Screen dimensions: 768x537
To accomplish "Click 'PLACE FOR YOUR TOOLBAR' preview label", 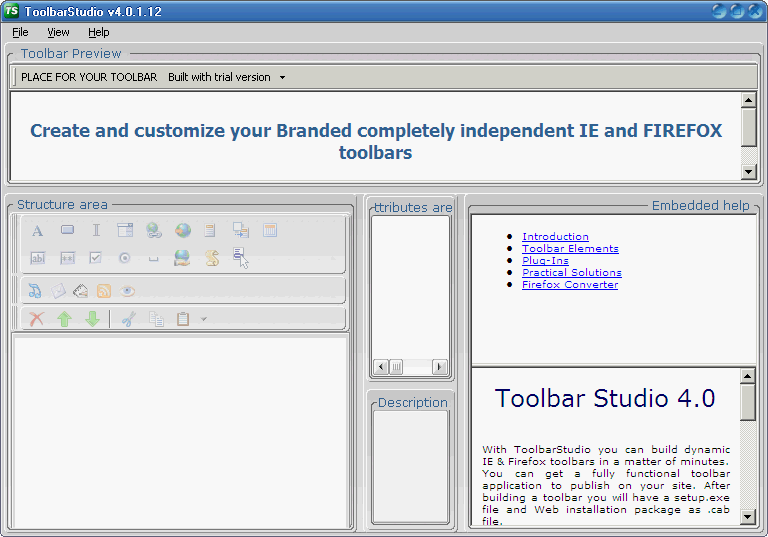I will coord(89,77).
